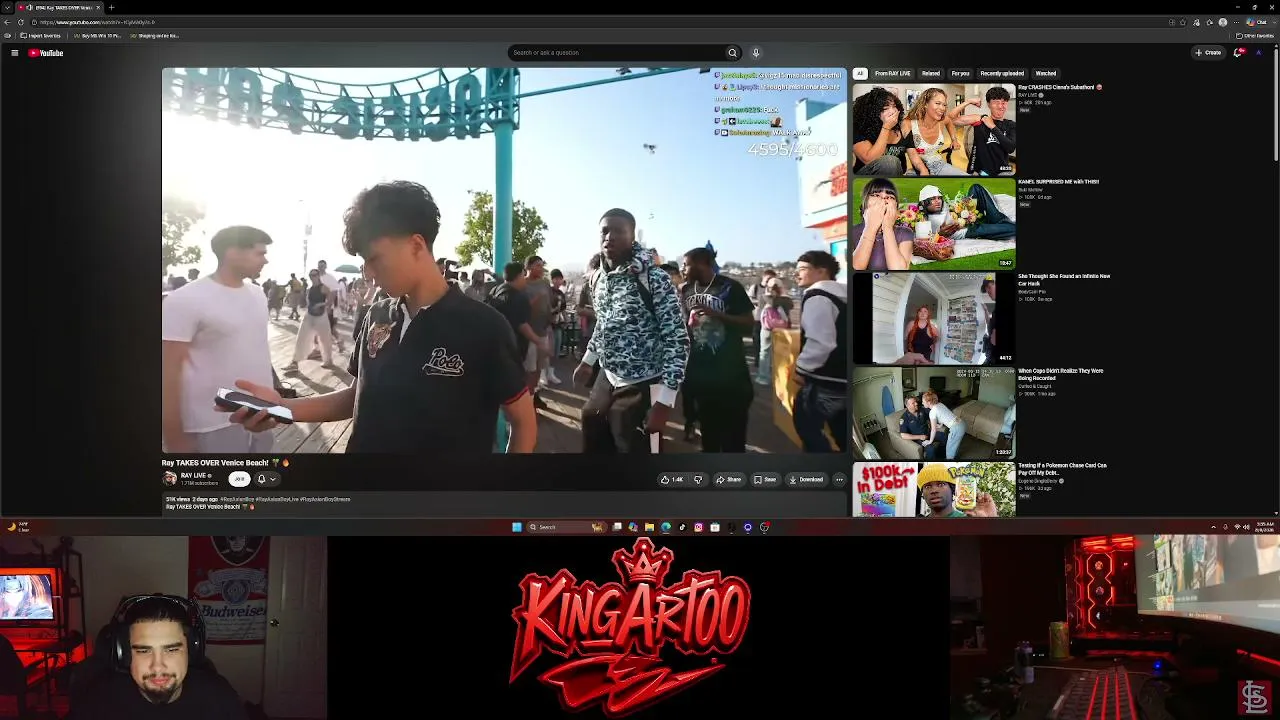Start voice search with the microphone icon
This screenshot has width=1280, height=720.
point(756,53)
